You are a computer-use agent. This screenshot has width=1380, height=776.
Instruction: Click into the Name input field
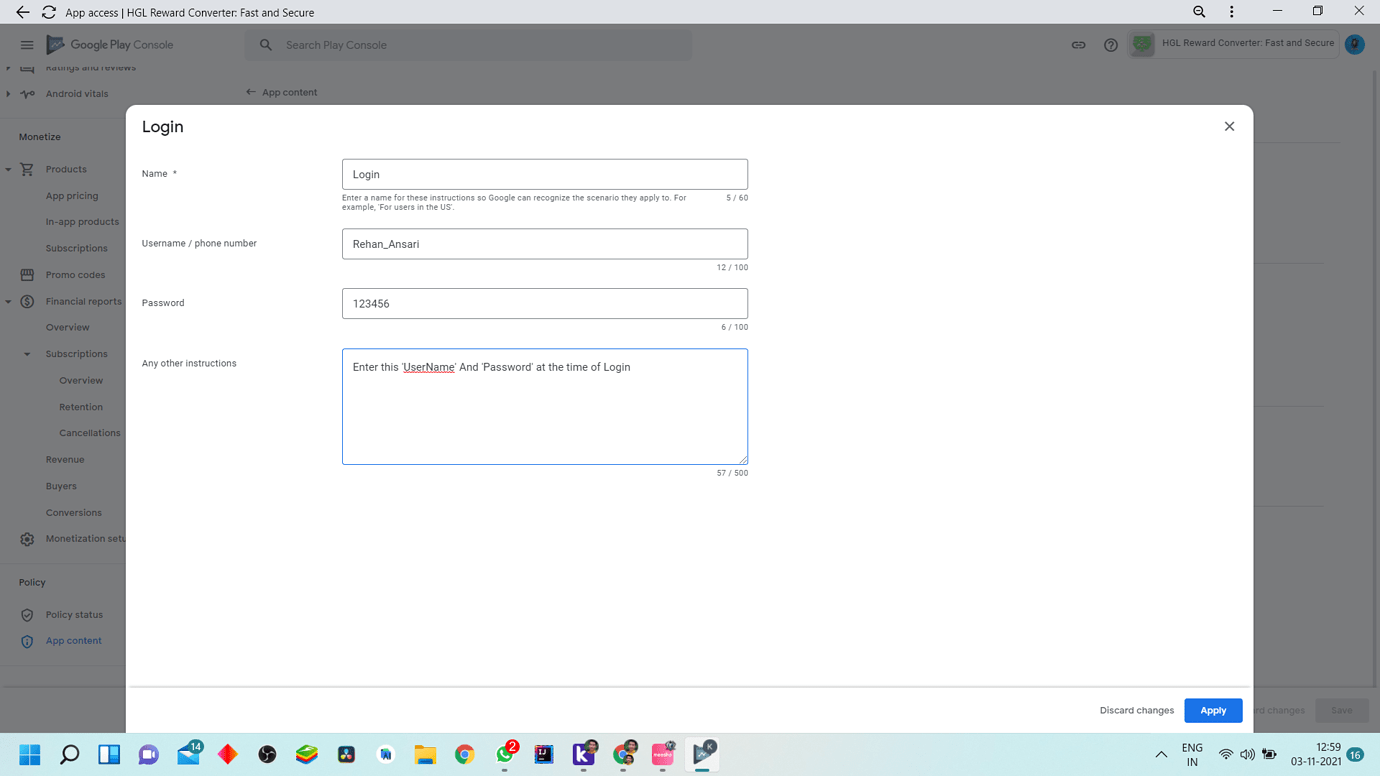pos(545,174)
